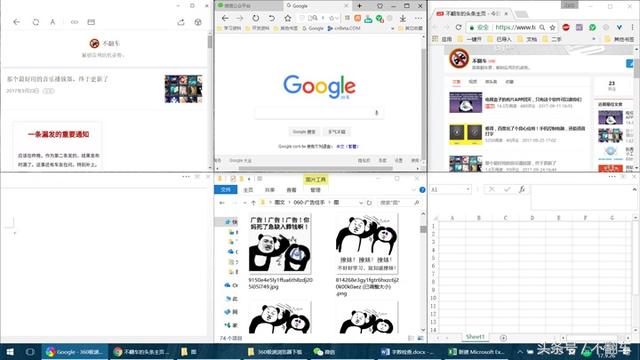
Task: Click the back arrow in File Explorer
Action: 222,202
